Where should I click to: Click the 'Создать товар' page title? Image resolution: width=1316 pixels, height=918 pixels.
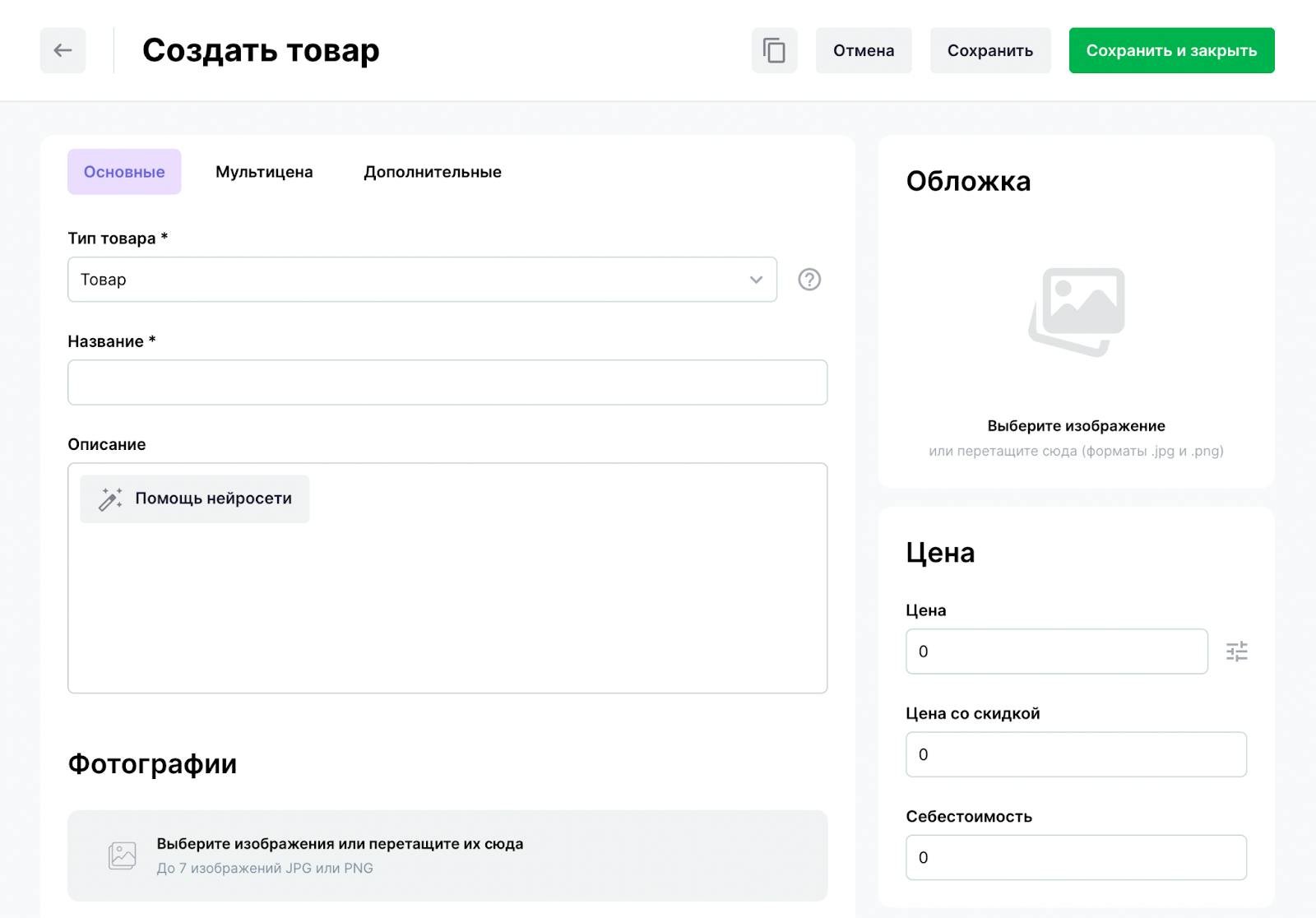(x=261, y=50)
